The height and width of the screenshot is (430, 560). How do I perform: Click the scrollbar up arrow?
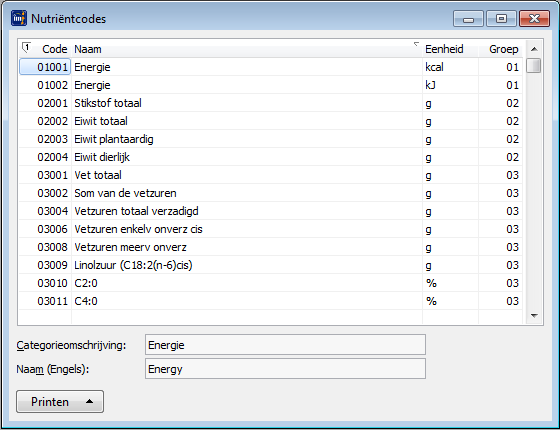534,49
